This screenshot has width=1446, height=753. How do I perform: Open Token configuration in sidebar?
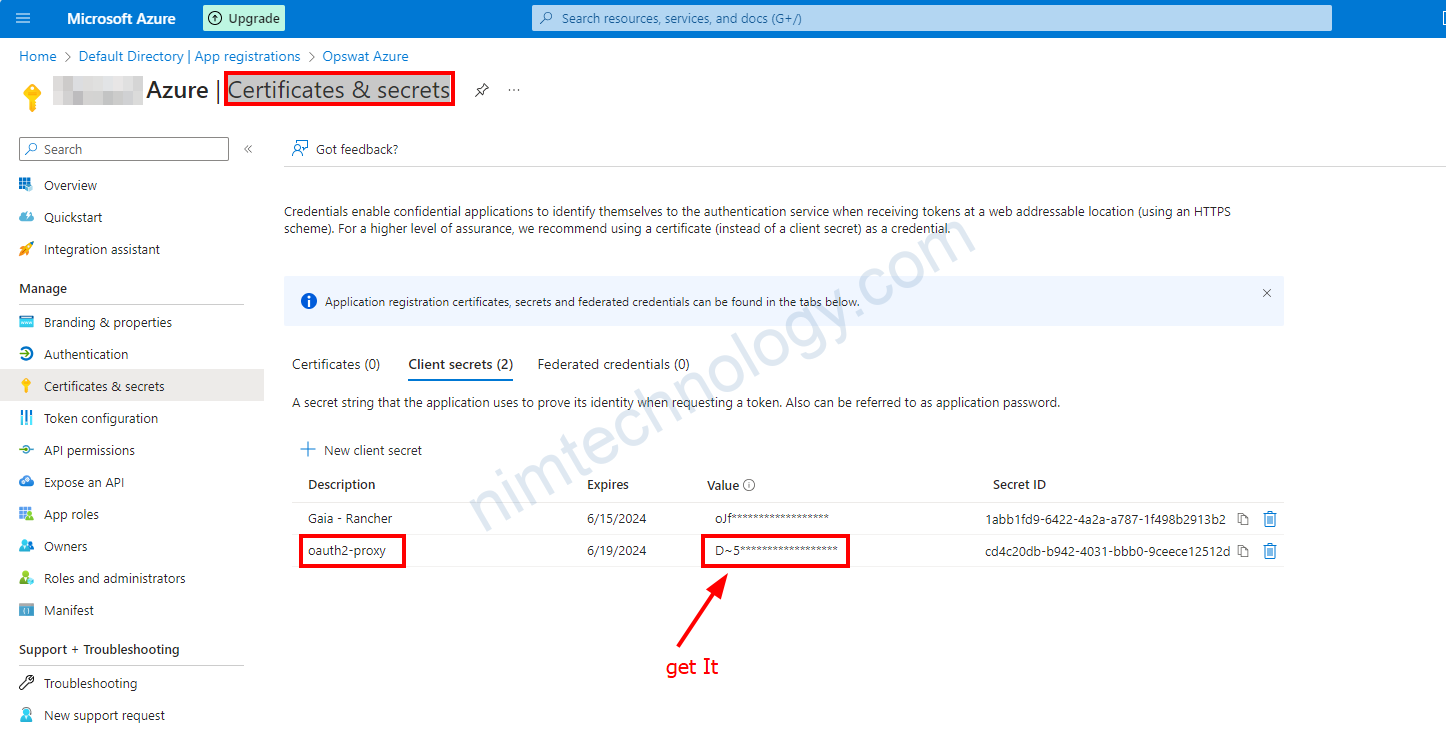pyautogui.click(x=100, y=419)
